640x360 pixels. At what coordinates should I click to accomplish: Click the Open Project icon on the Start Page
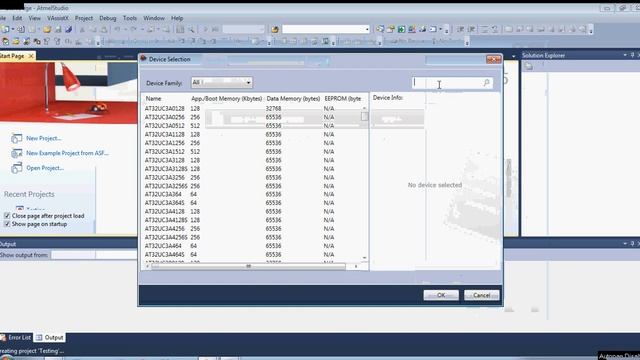tap(17, 168)
